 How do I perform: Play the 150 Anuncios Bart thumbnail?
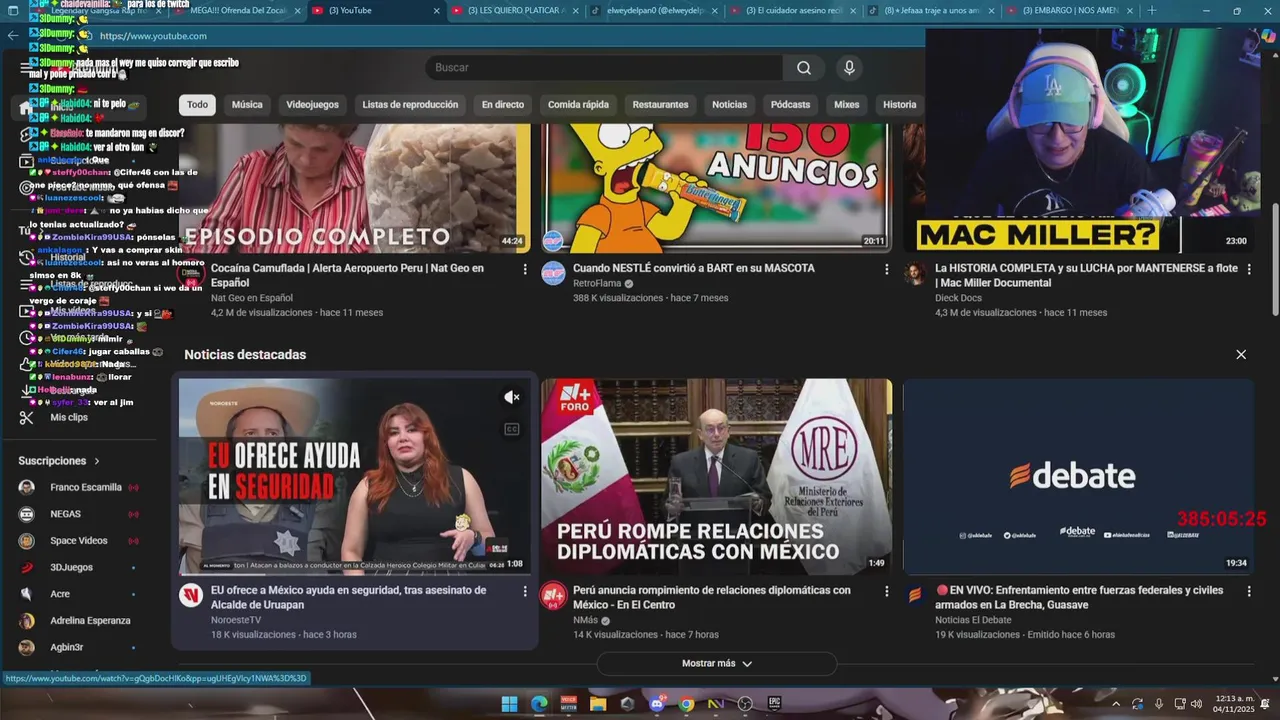pyautogui.click(x=716, y=188)
